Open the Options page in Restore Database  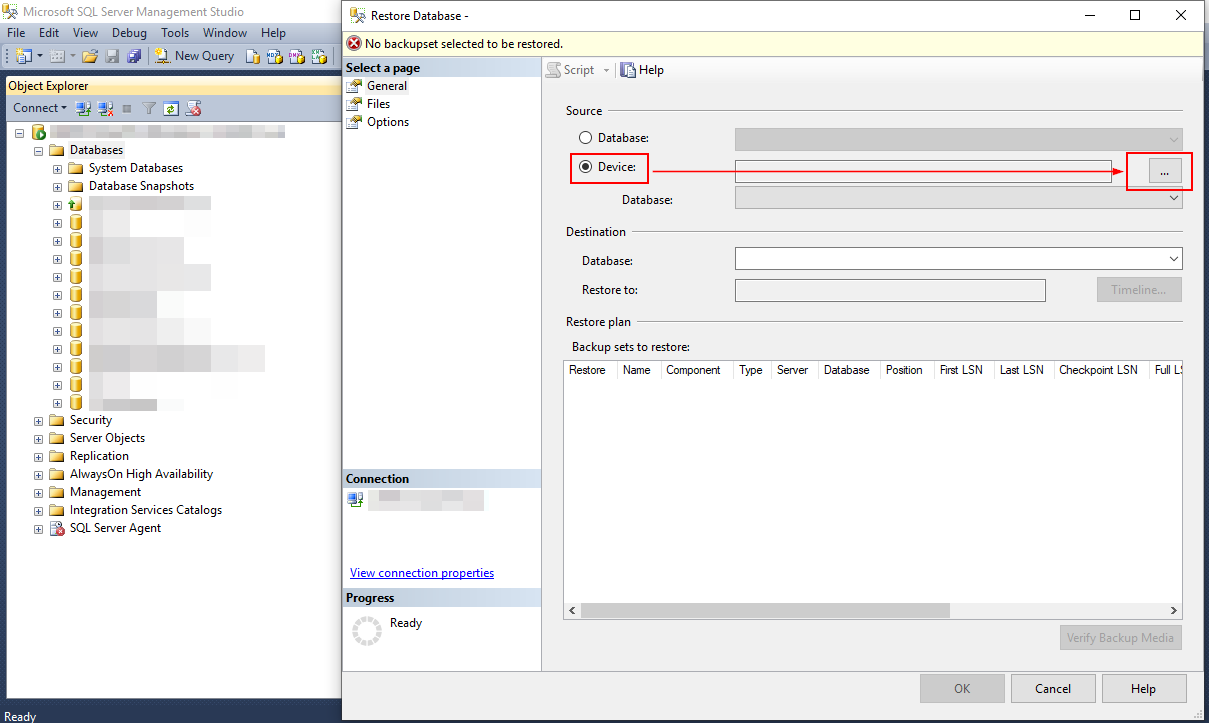388,122
